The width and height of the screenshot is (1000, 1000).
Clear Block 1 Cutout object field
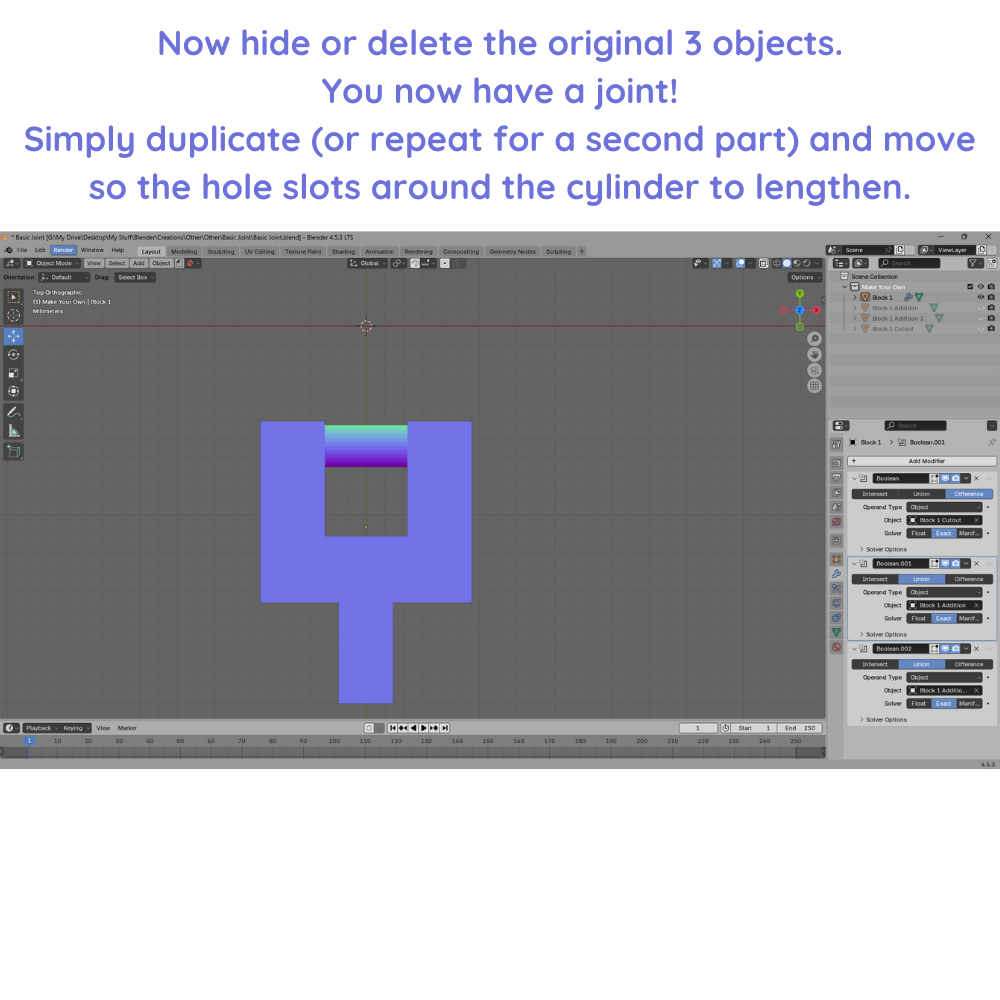click(x=976, y=520)
